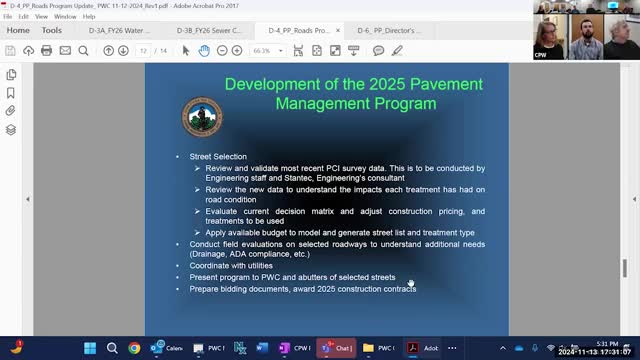Open Outlook Calendar taskbar item
640x360 pixels.
tap(167, 348)
